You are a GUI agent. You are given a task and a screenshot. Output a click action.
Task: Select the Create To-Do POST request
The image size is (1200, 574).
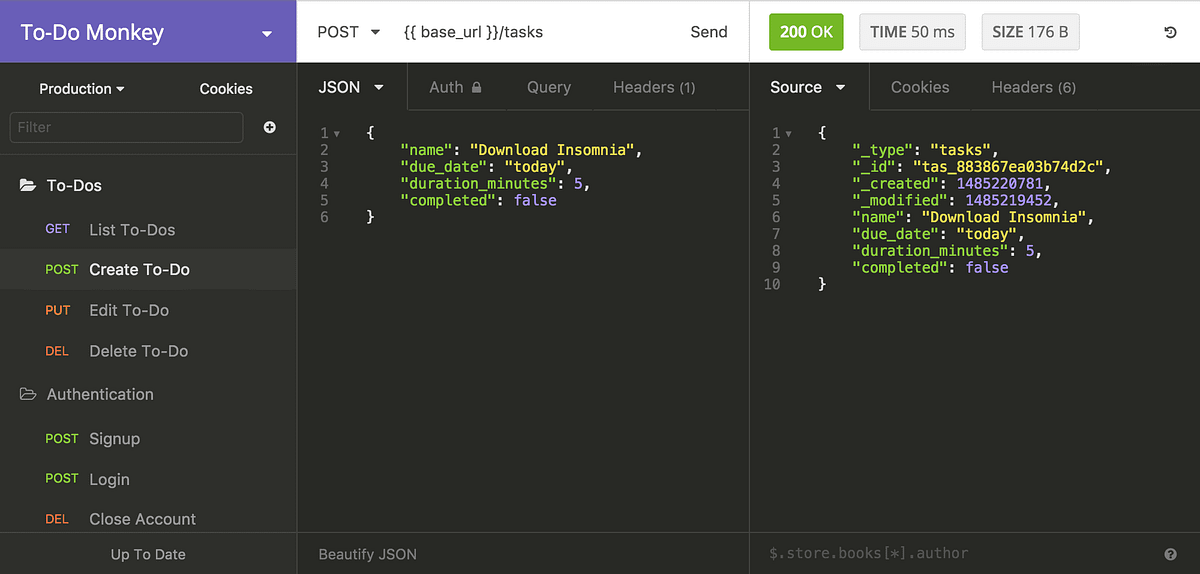pos(148,269)
